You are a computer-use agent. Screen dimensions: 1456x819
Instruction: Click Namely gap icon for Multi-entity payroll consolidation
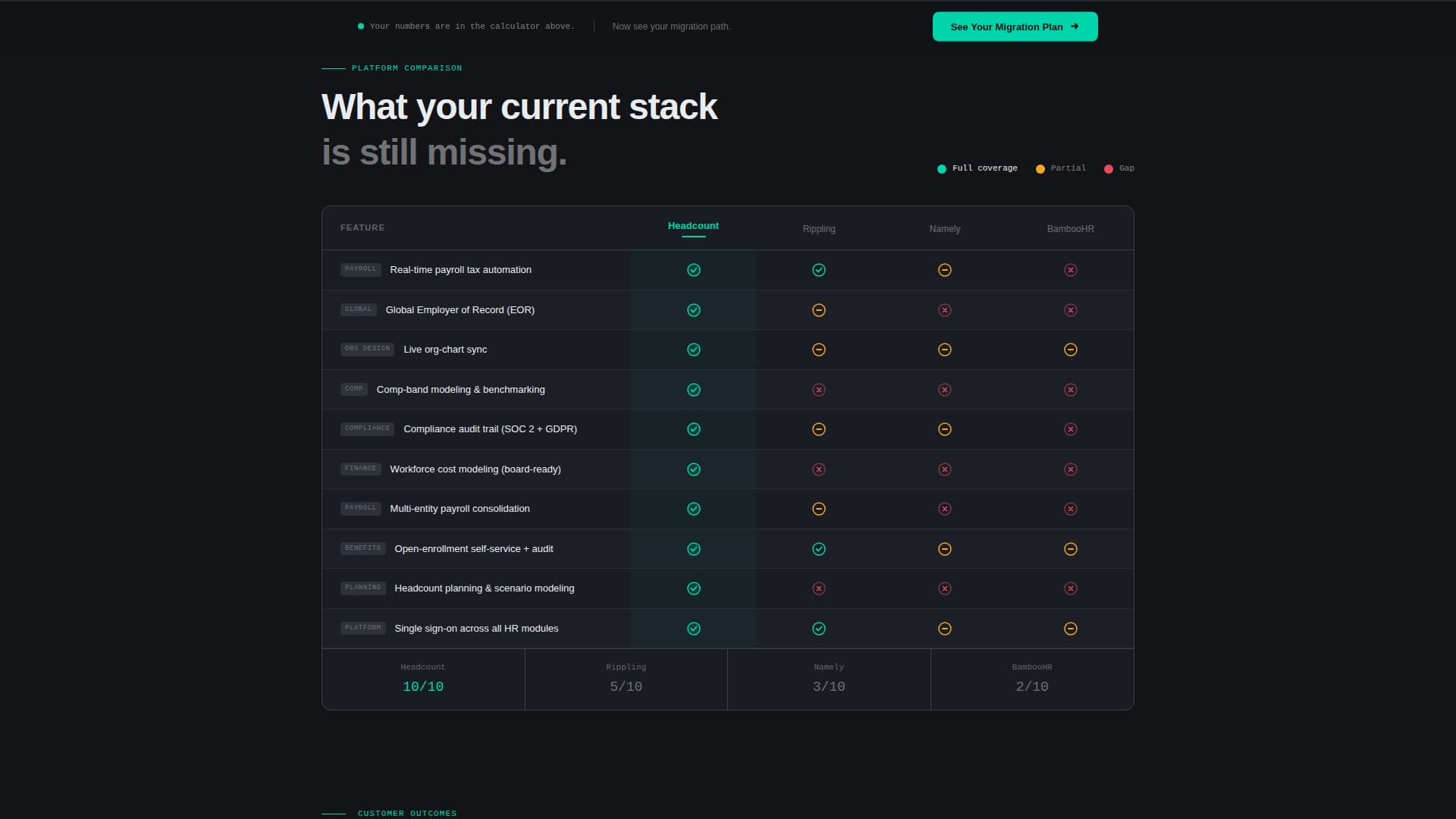point(945,509)
